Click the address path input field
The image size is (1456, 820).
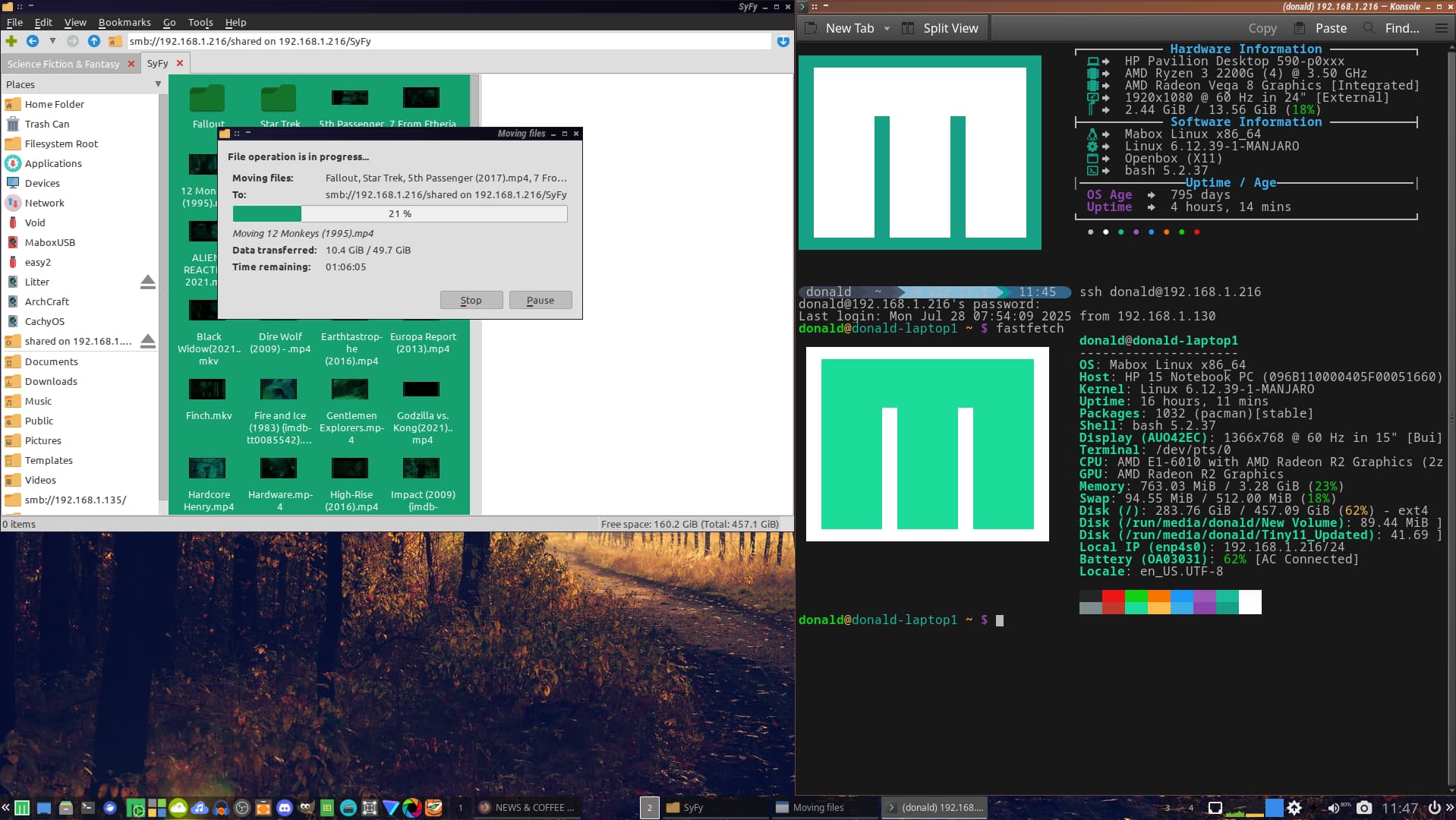point(448,41)
